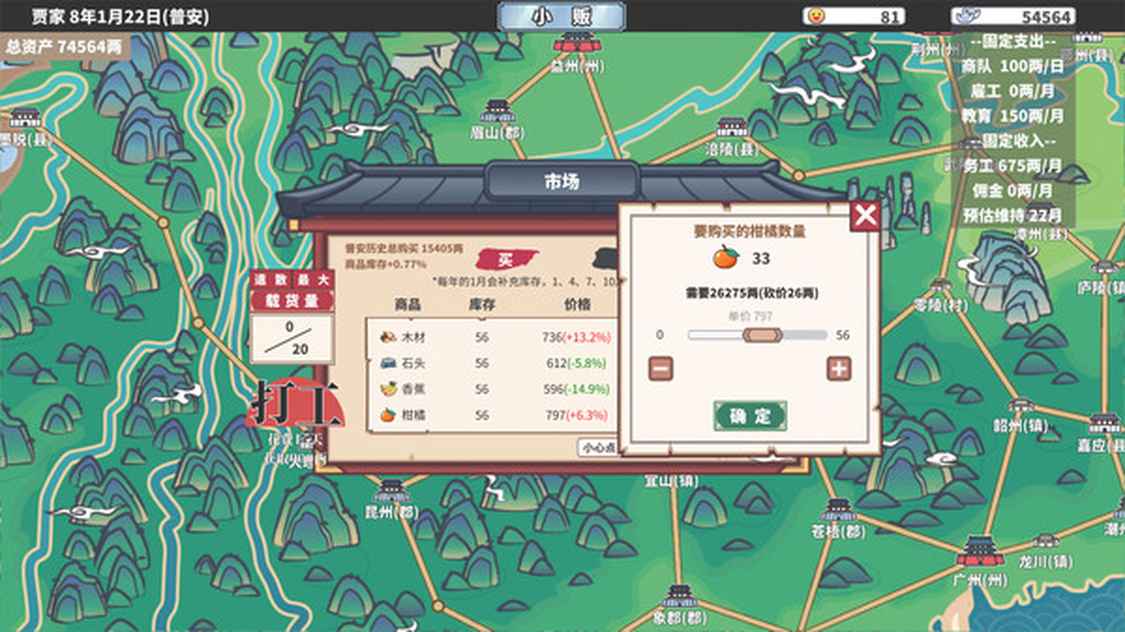Select 涪陵(县) city on map
This screenshot has width=1125, height=632.
click(731, 138)
